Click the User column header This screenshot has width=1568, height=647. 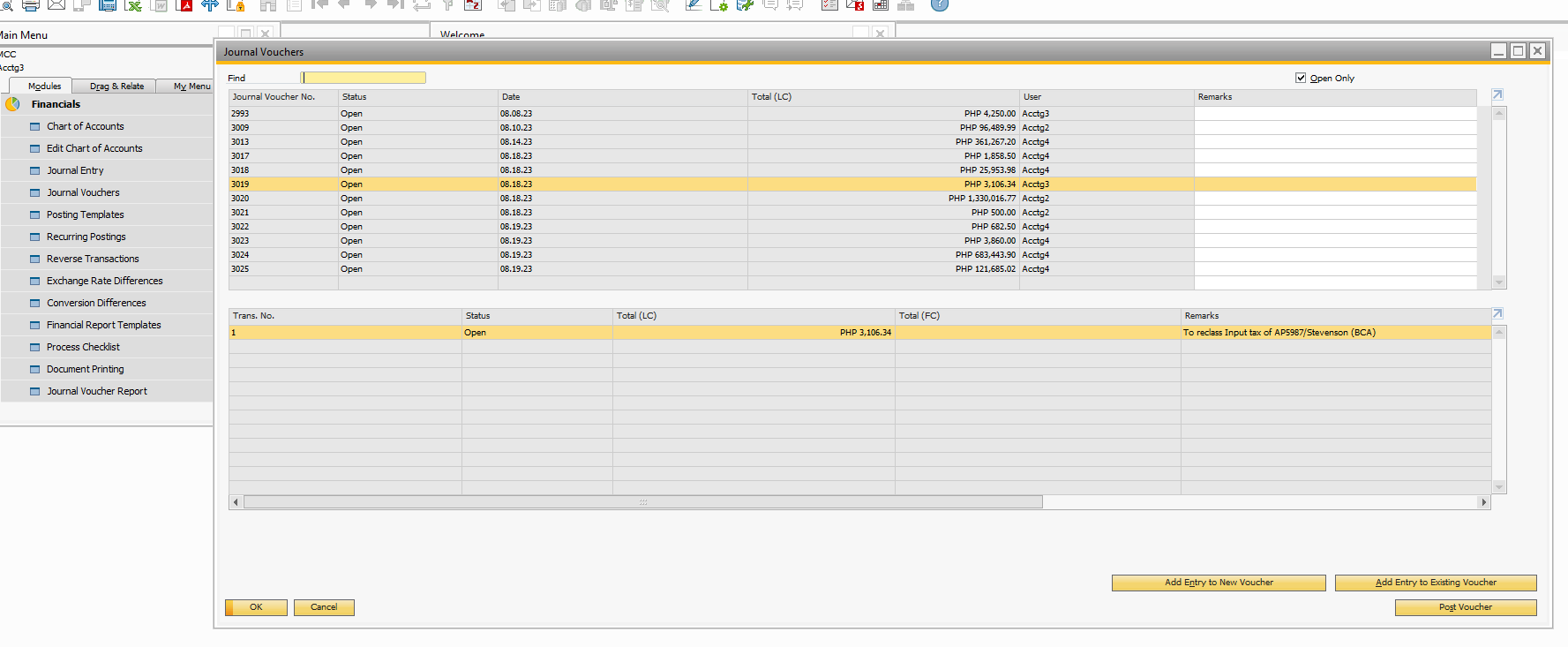tap(1107, 97)
